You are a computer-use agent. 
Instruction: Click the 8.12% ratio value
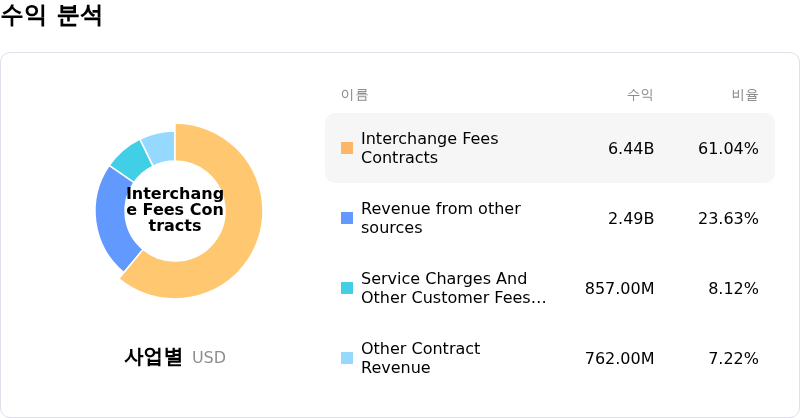coord(733,288)
